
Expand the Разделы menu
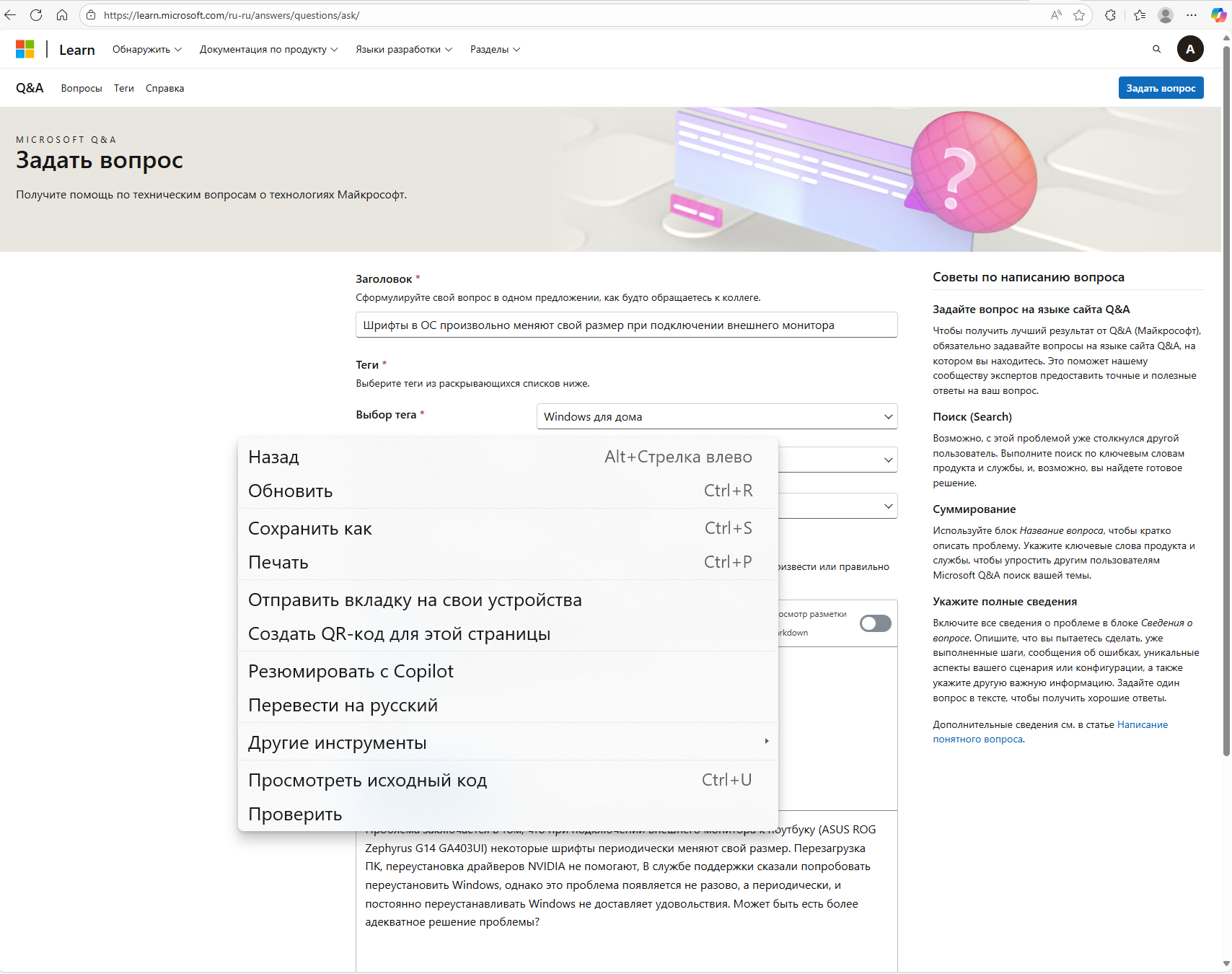pyautogui.click(x=495, y=49)
